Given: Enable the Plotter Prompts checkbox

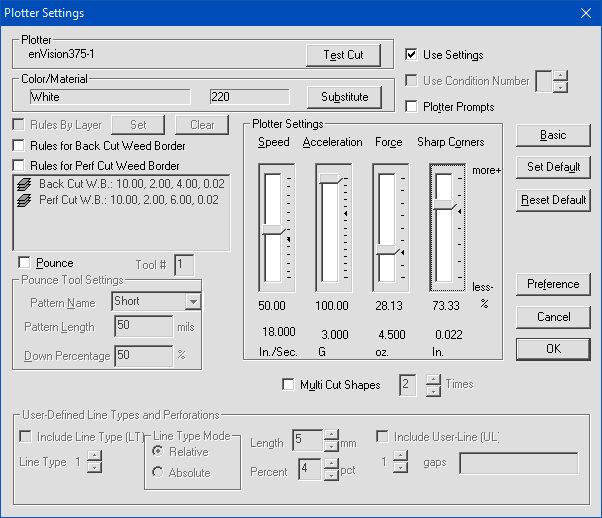Looking at the screenshot, I should pos(411,106).
